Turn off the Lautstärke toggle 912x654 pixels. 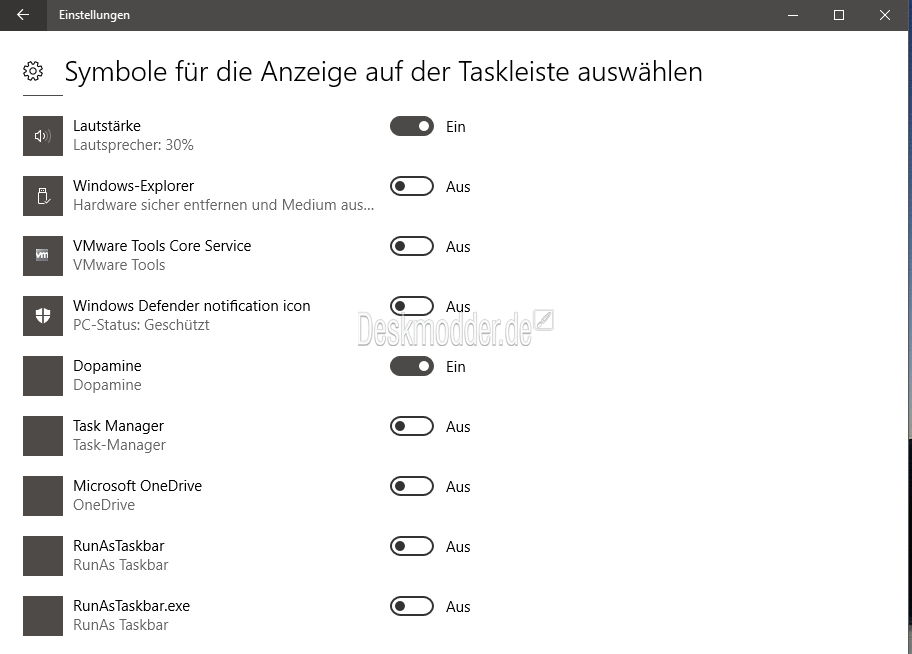[412, 126]
